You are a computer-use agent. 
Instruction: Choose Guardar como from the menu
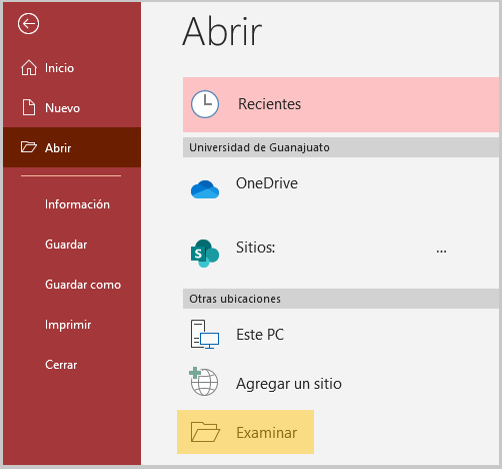point(83,285)
